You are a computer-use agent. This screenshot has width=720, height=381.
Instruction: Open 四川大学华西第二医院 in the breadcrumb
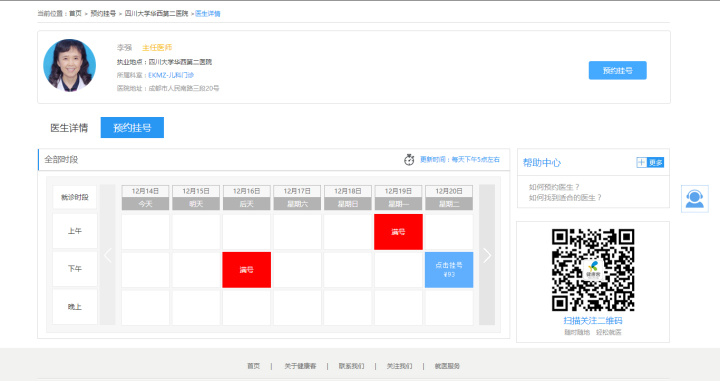157,14
